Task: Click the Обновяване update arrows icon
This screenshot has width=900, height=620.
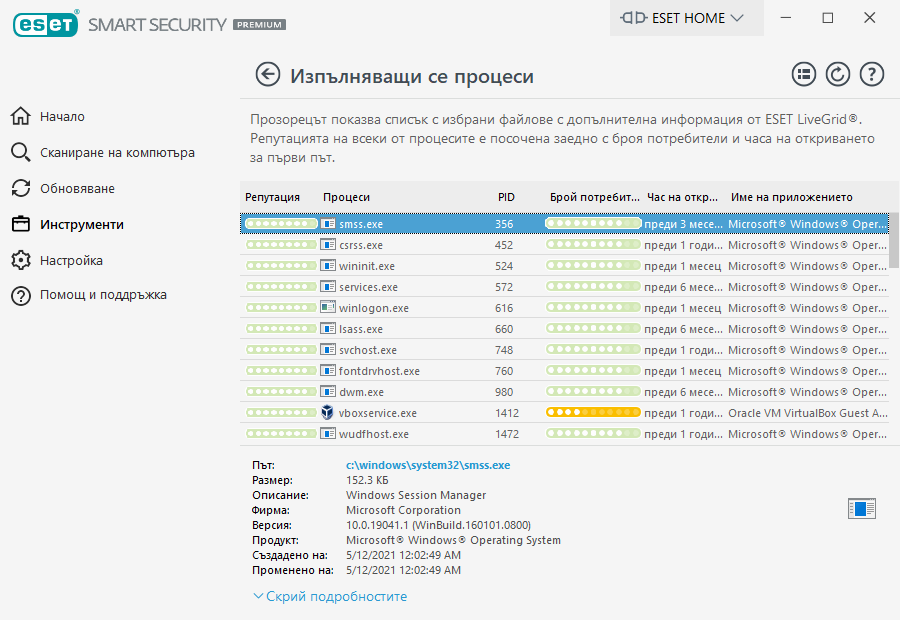Action: 21,188
